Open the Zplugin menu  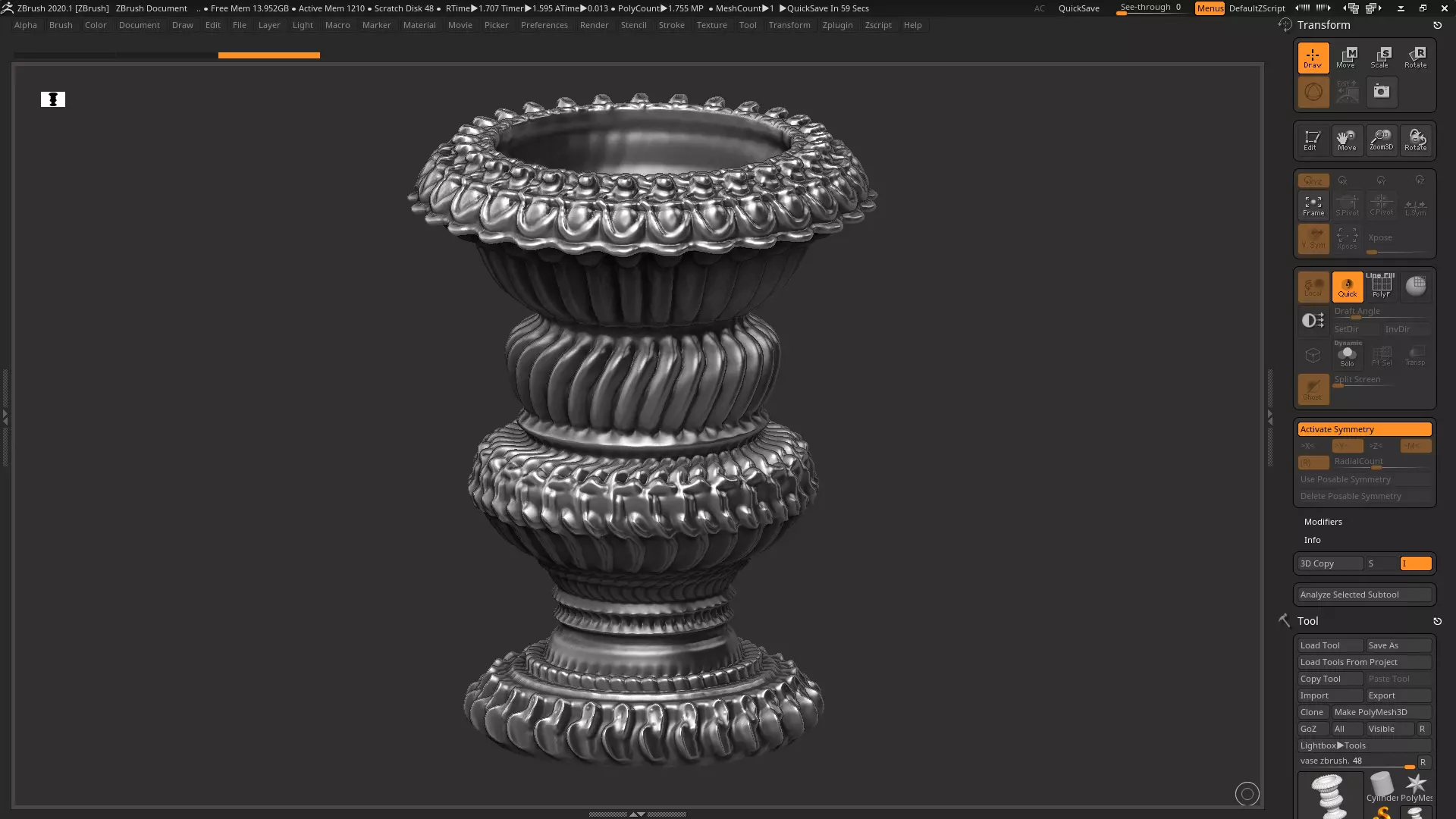(x=836, y=25)
